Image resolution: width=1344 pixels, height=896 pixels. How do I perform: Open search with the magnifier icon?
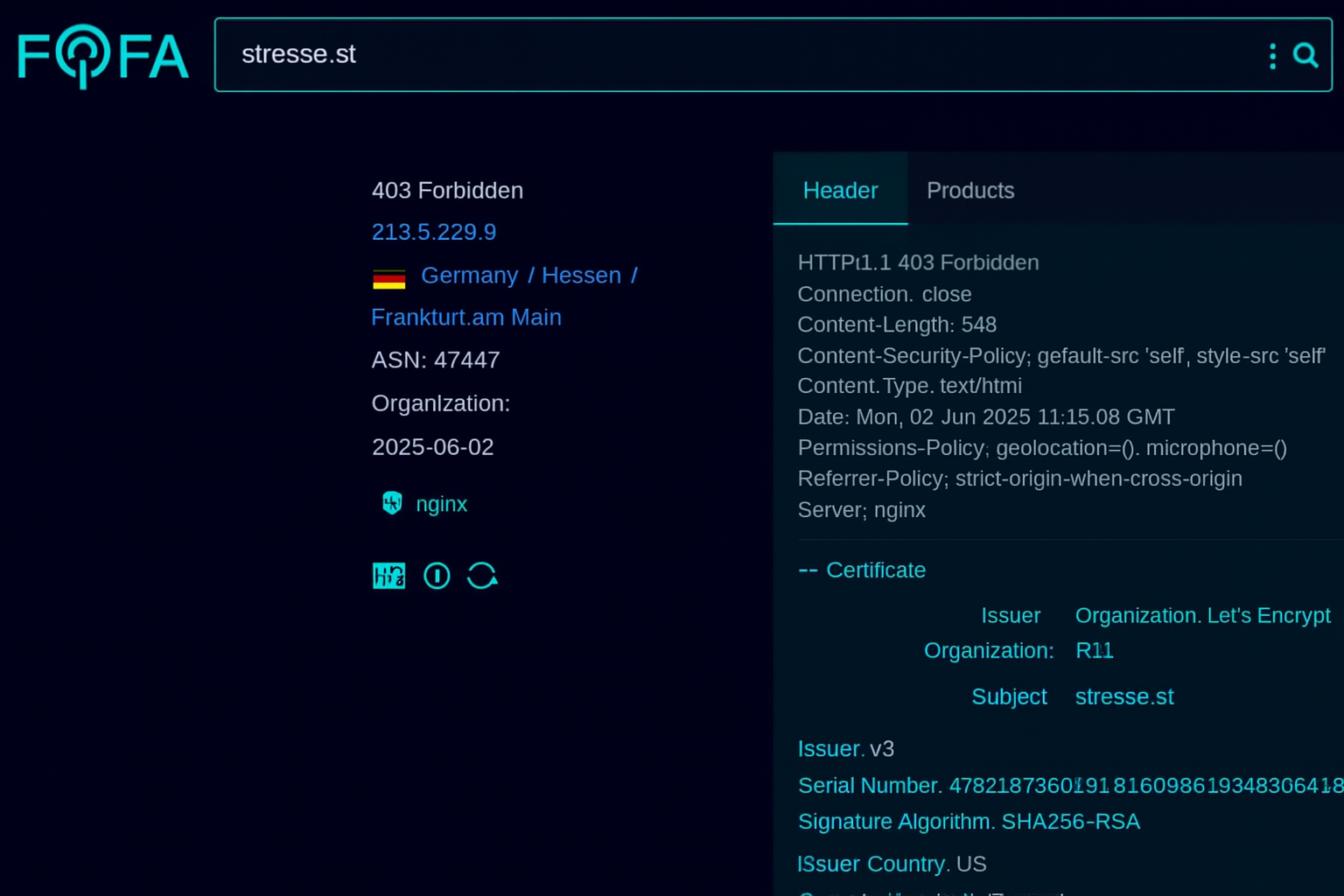(x=1305, y=55)
